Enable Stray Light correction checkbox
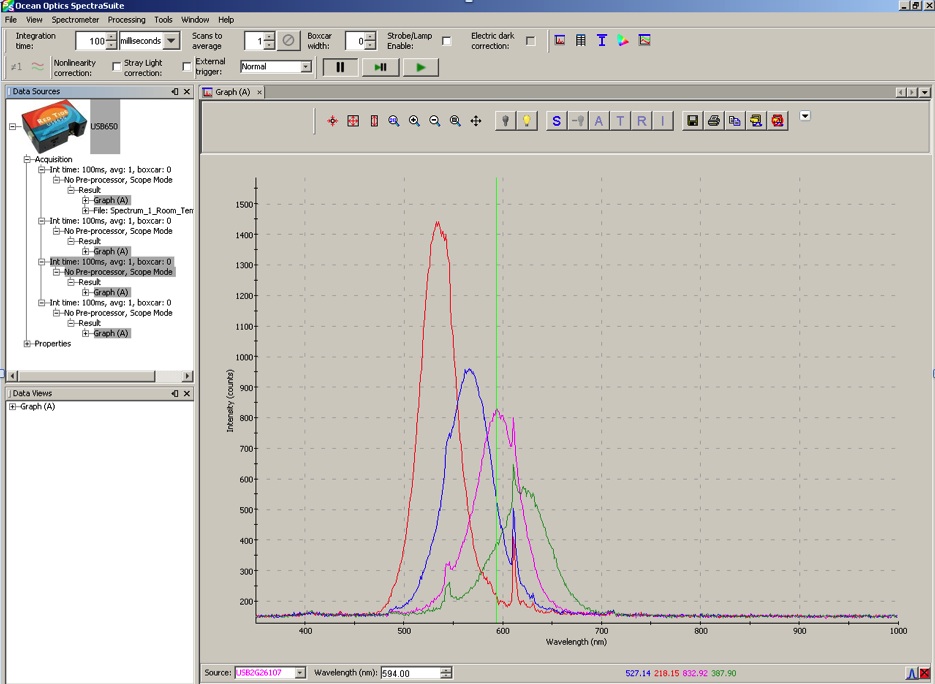The image size is (935, 684). click(187, 67)
